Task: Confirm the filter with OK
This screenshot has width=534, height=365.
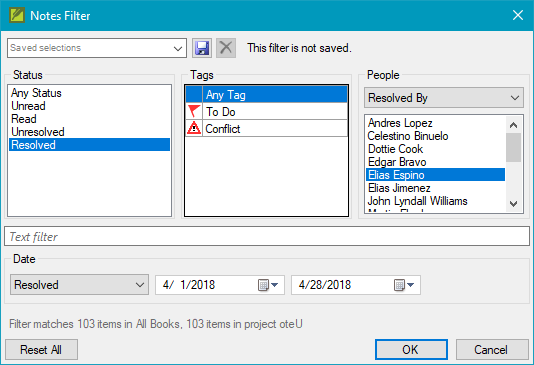Action: pyautogui.click(x=411, y=350)
